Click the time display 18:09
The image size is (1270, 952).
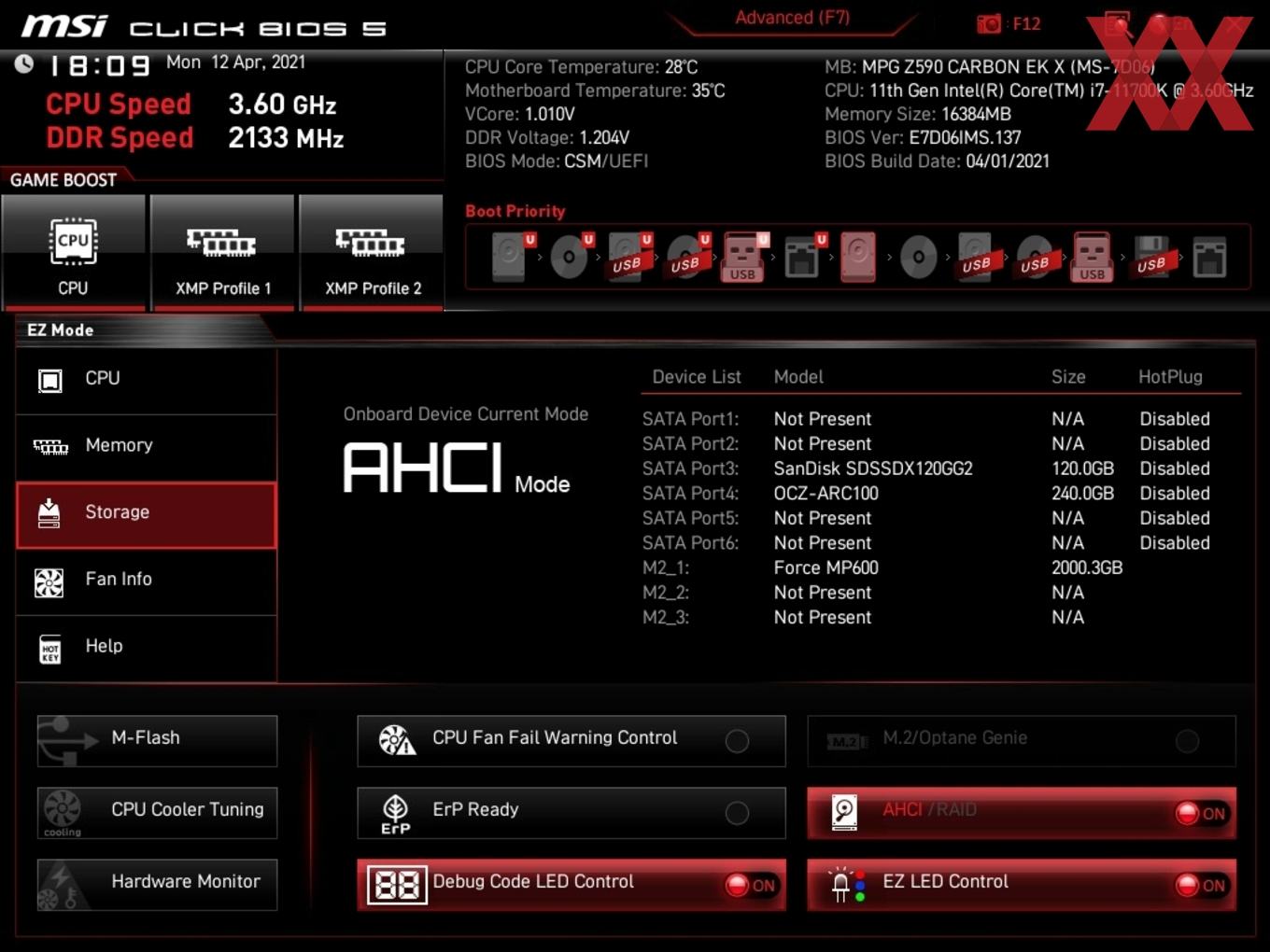click(x=99, y=65)
